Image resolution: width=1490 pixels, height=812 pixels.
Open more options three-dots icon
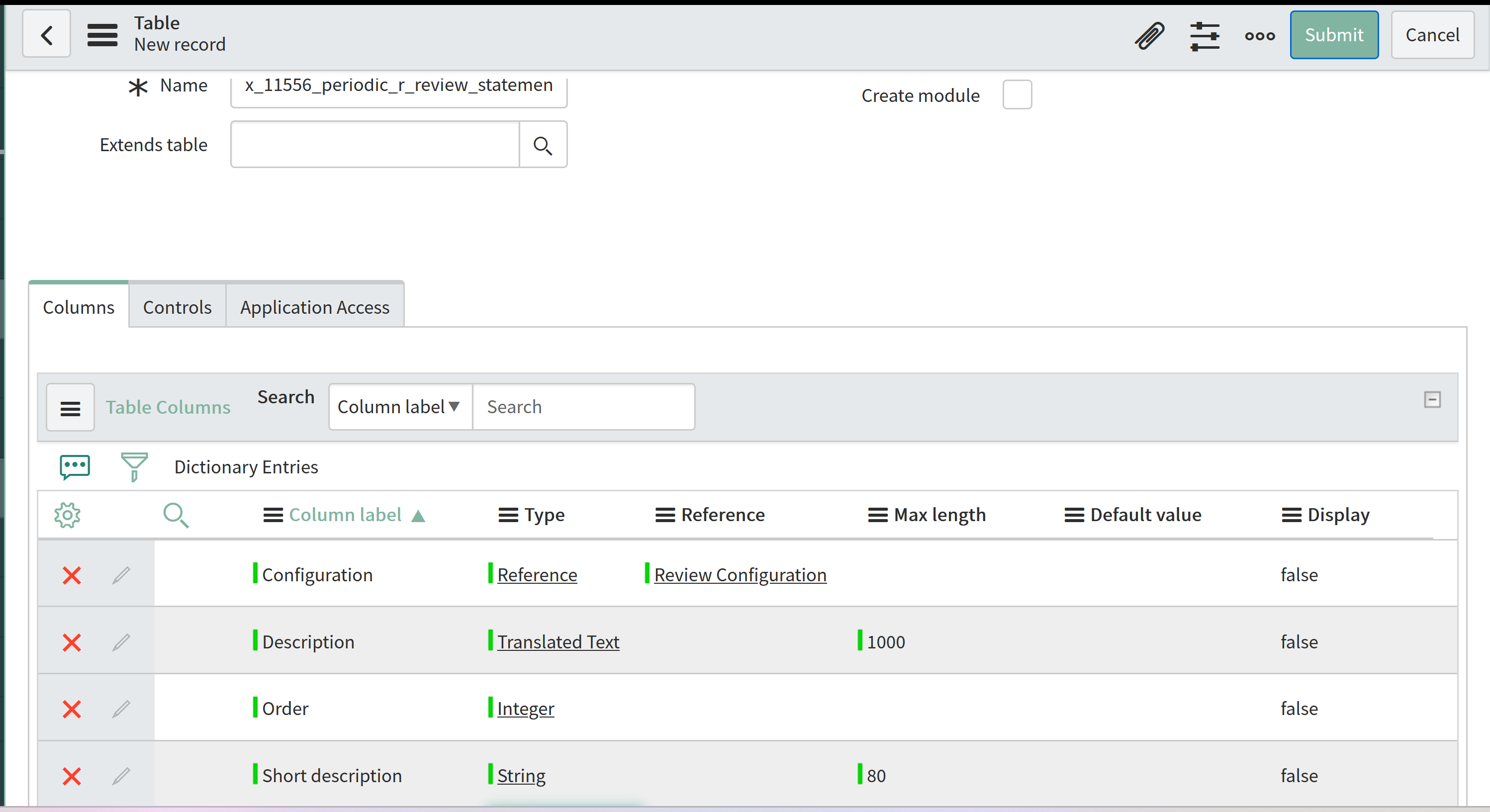pyautogui.click(x=1260, y=36)
